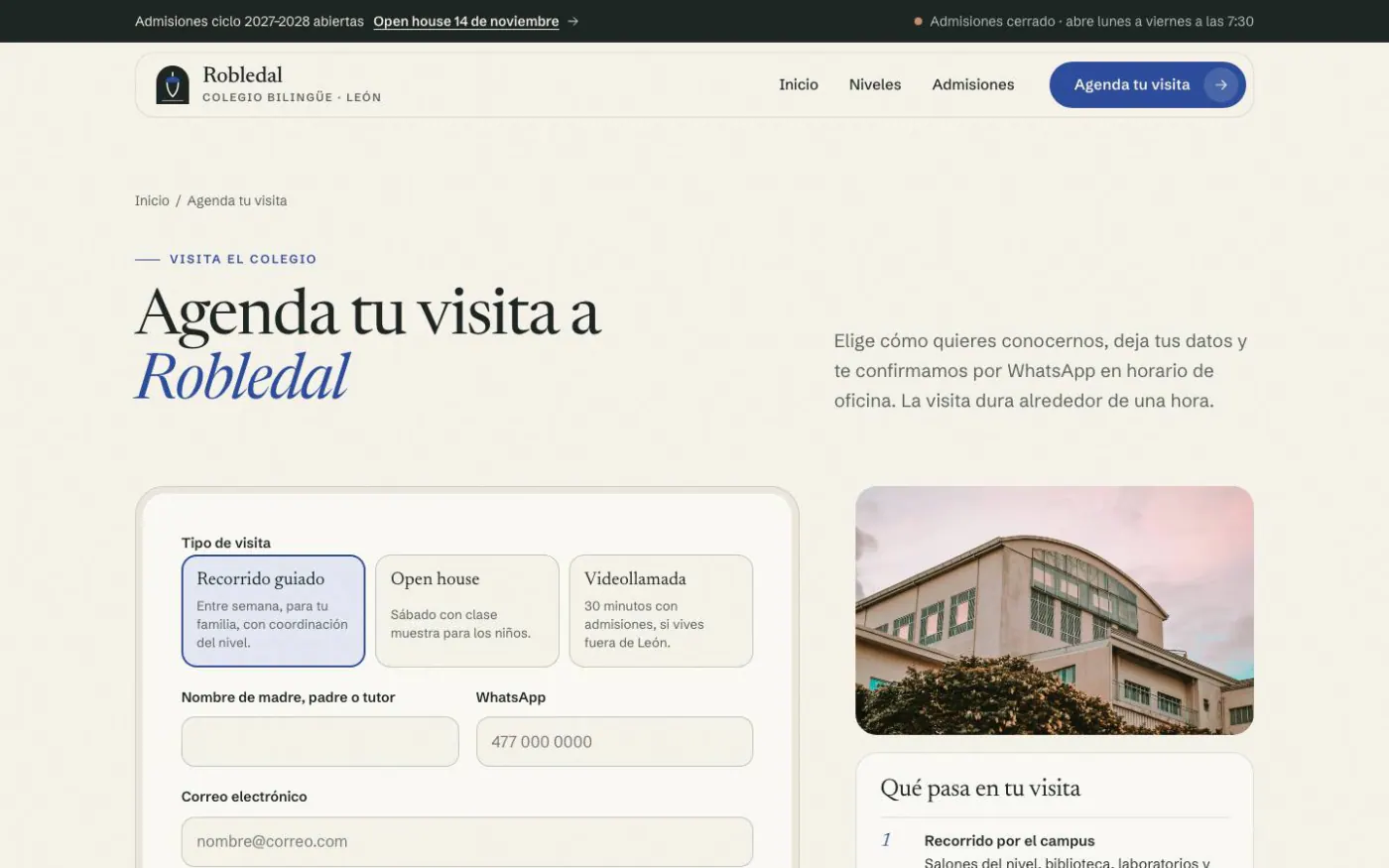Screen dimensions: 1389x868
Task: Select the Recorrido guiado visit type
Action: pos(273,611)
